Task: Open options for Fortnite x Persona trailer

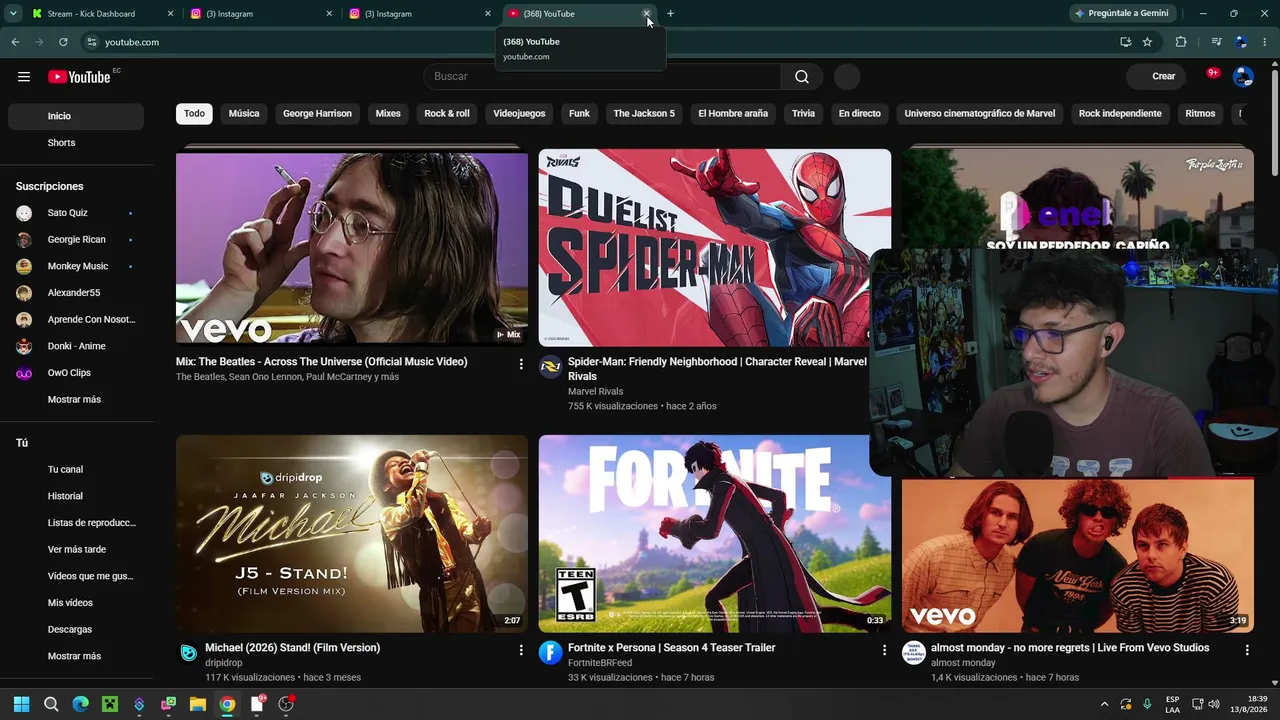Action: pos(884,650)
